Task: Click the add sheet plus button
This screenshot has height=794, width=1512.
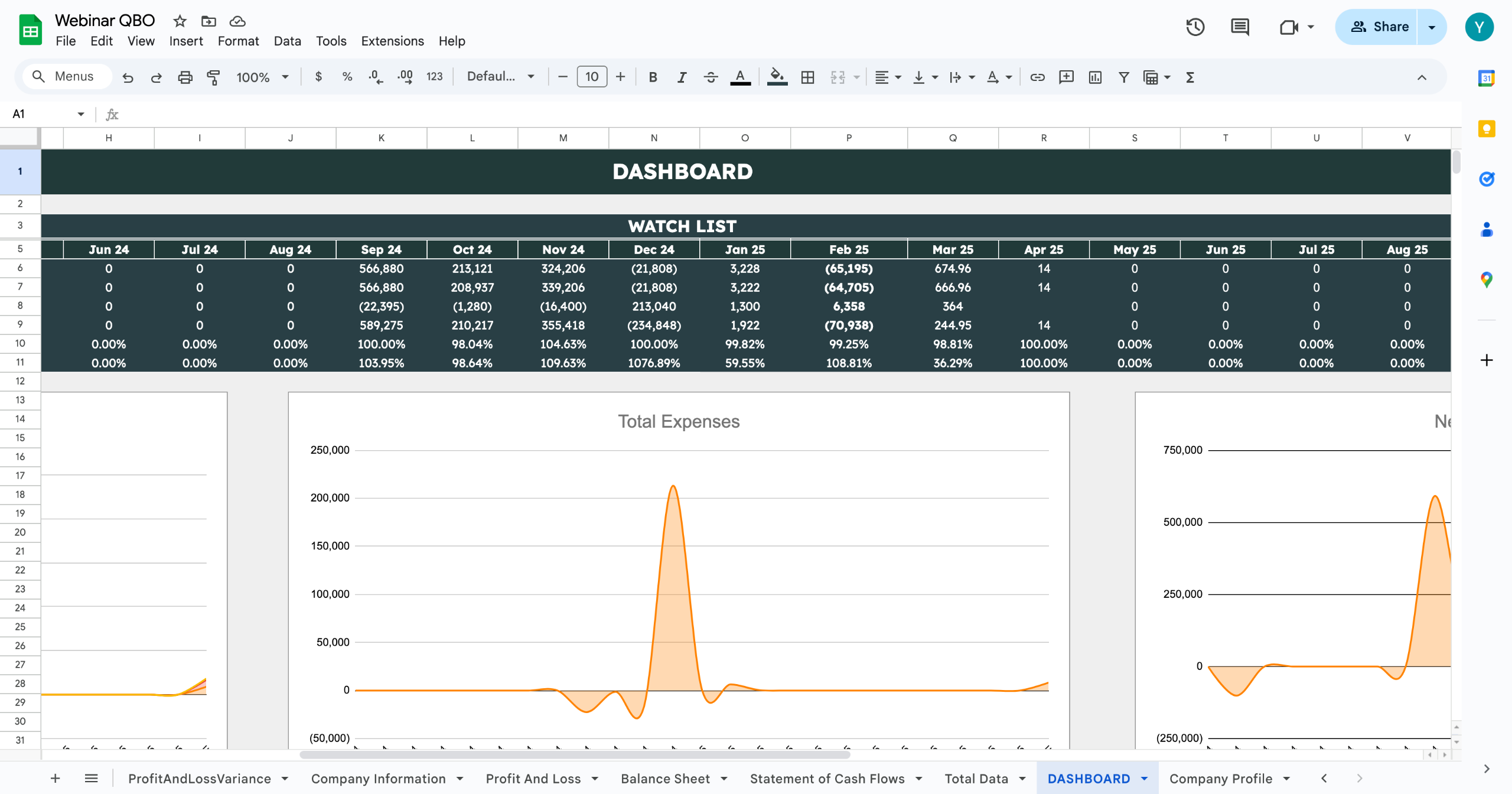Action: tap(55, 779)
